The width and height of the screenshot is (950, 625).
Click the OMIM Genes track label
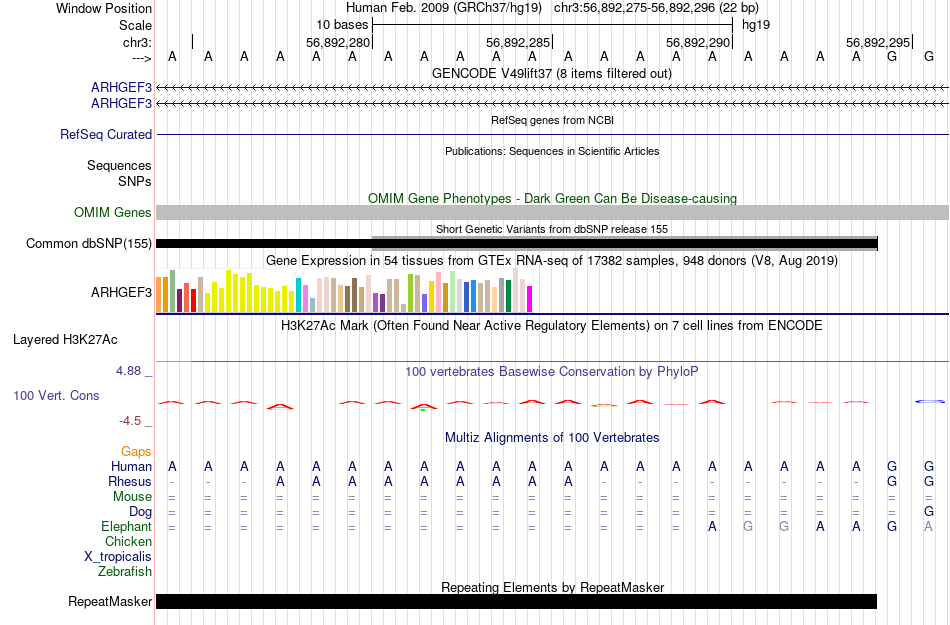pos(112,213)
